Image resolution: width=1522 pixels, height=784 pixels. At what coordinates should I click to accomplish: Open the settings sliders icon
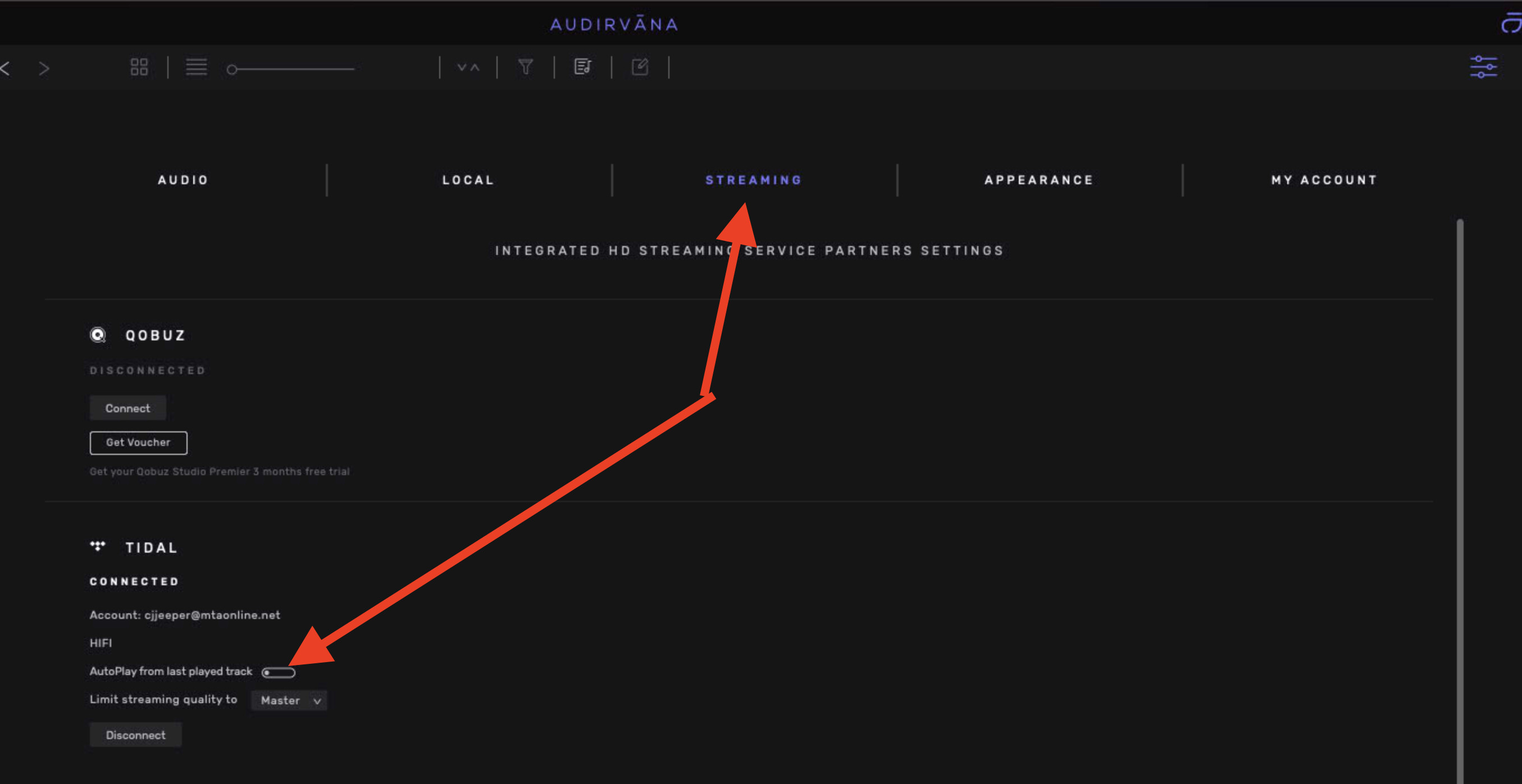1484,67
